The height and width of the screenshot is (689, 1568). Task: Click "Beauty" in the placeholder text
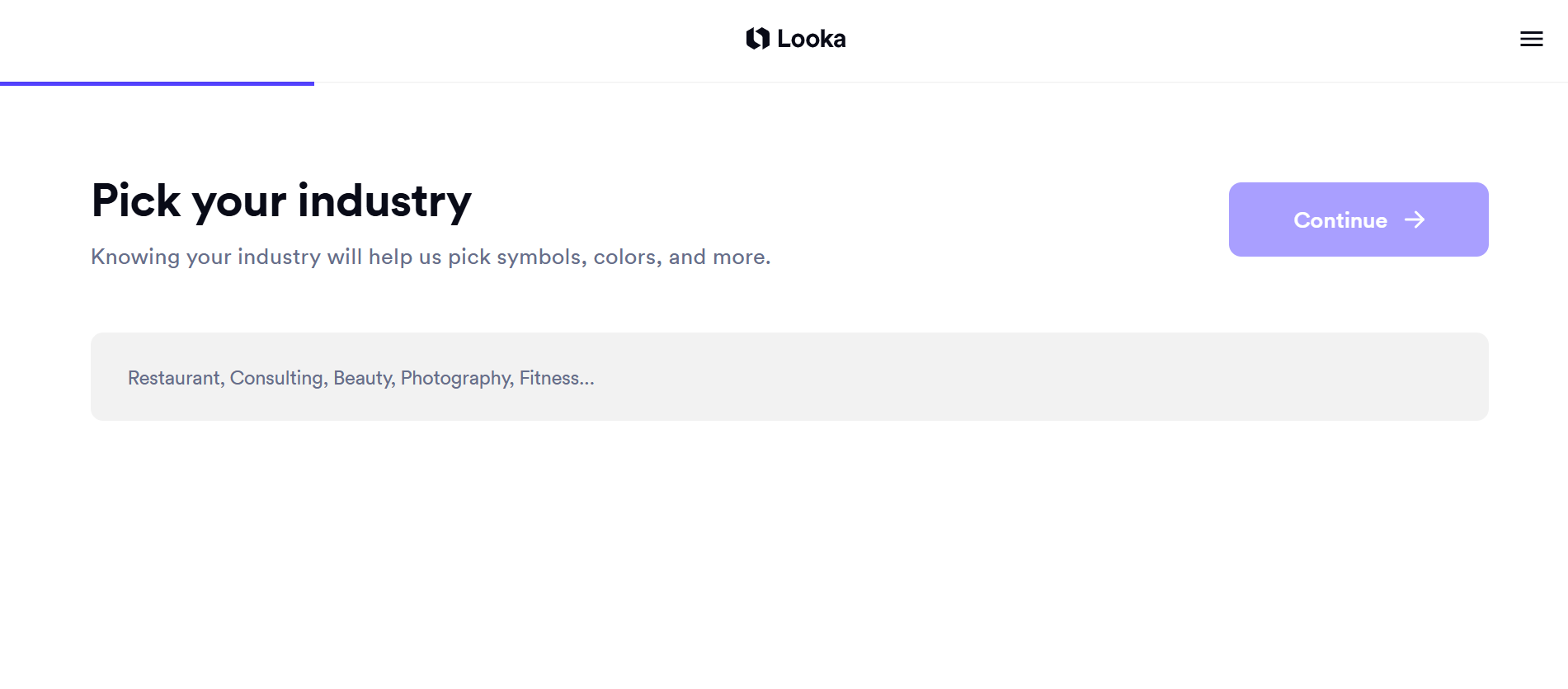363,378
